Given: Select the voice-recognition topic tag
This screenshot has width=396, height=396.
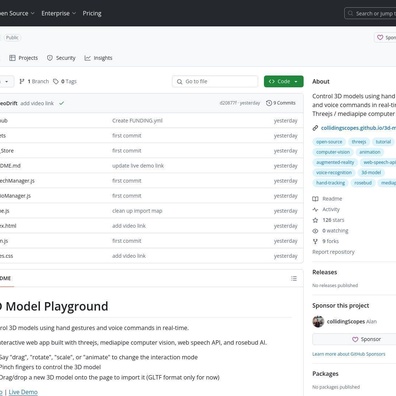Looking at the screenshot, I should coord(334,173).
